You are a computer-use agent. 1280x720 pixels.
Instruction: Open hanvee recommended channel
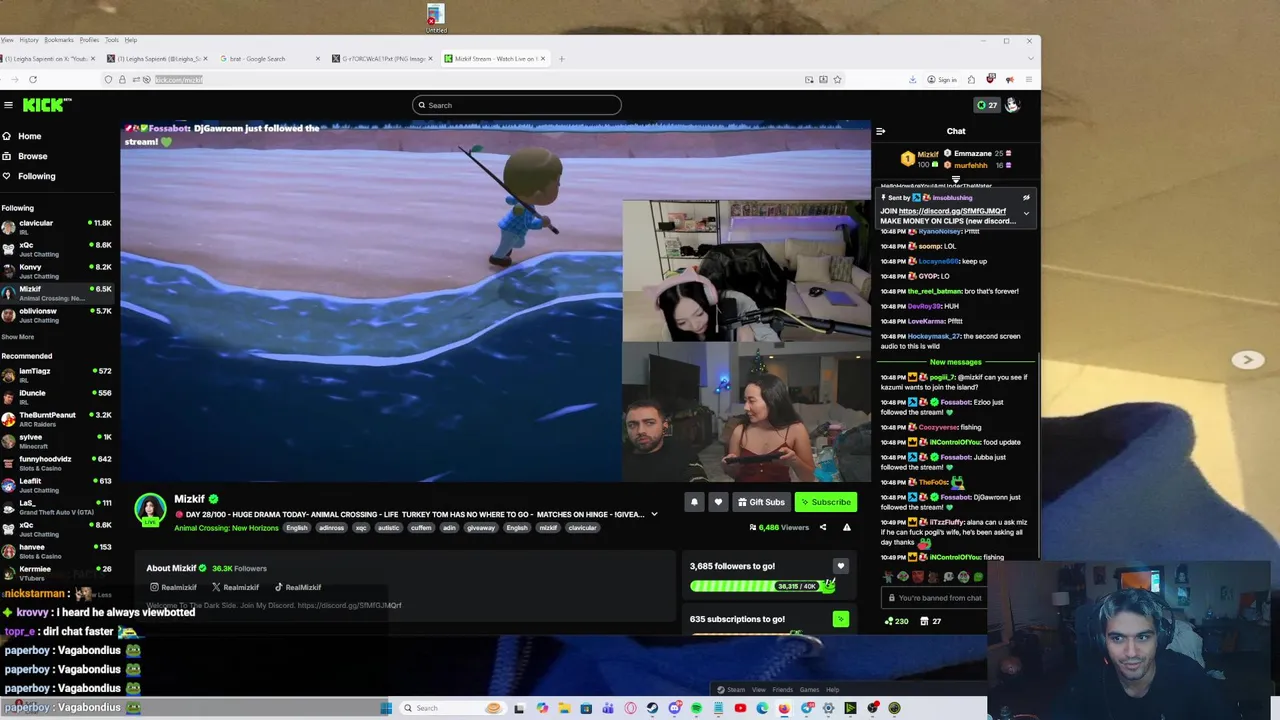(57, 551)
